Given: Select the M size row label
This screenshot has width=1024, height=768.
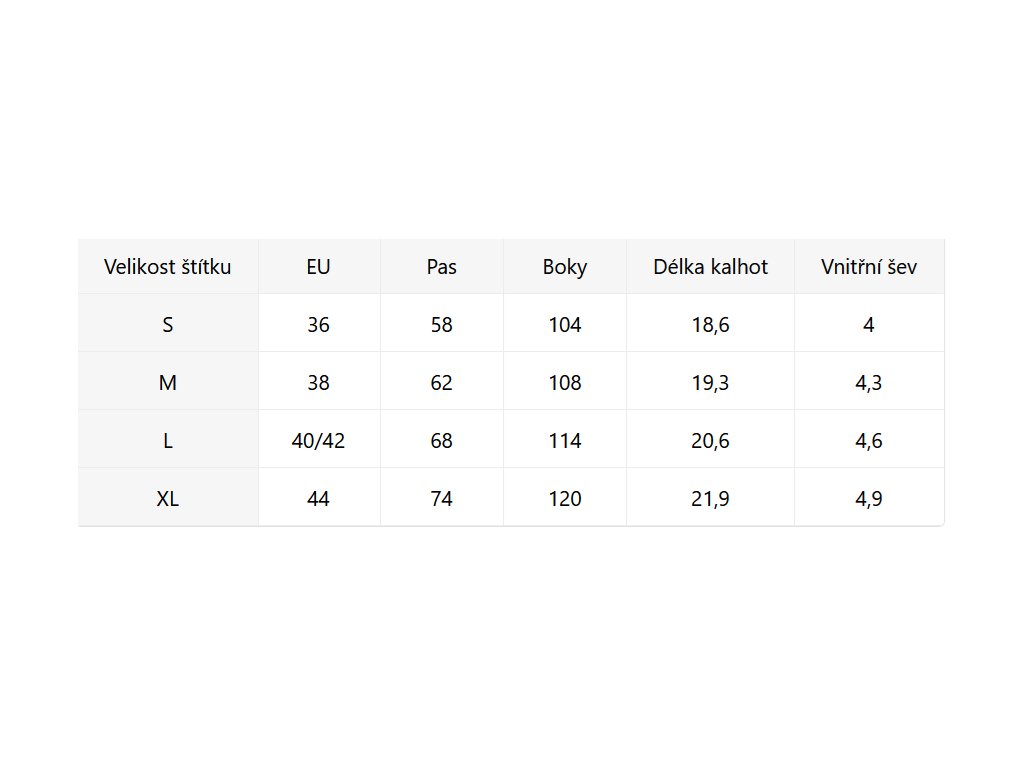Looking at the screenshot, I should click(168, 383).
